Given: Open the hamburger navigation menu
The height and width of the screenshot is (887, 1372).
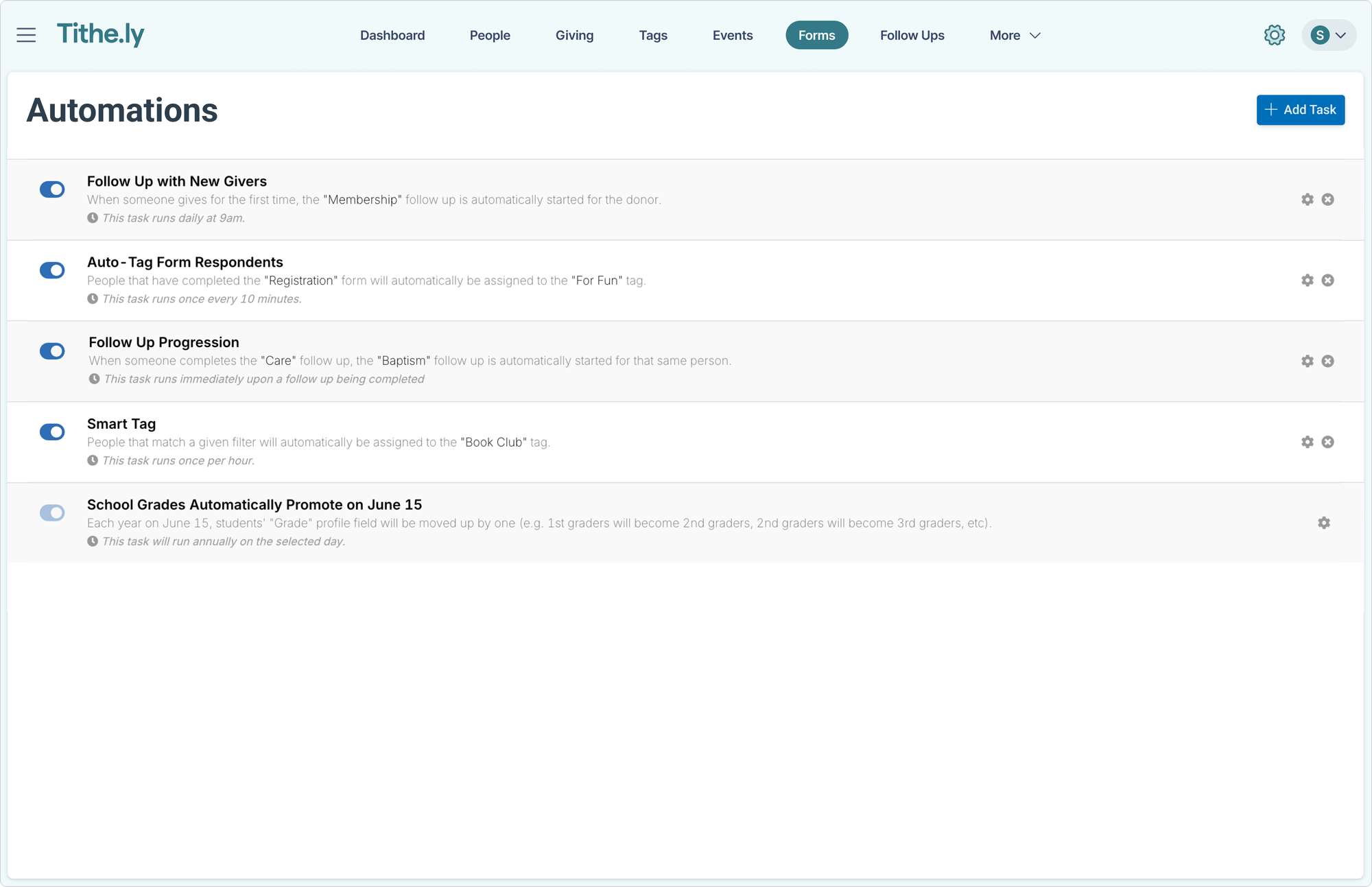Looking at the screenshot, I should pos(26,35).
